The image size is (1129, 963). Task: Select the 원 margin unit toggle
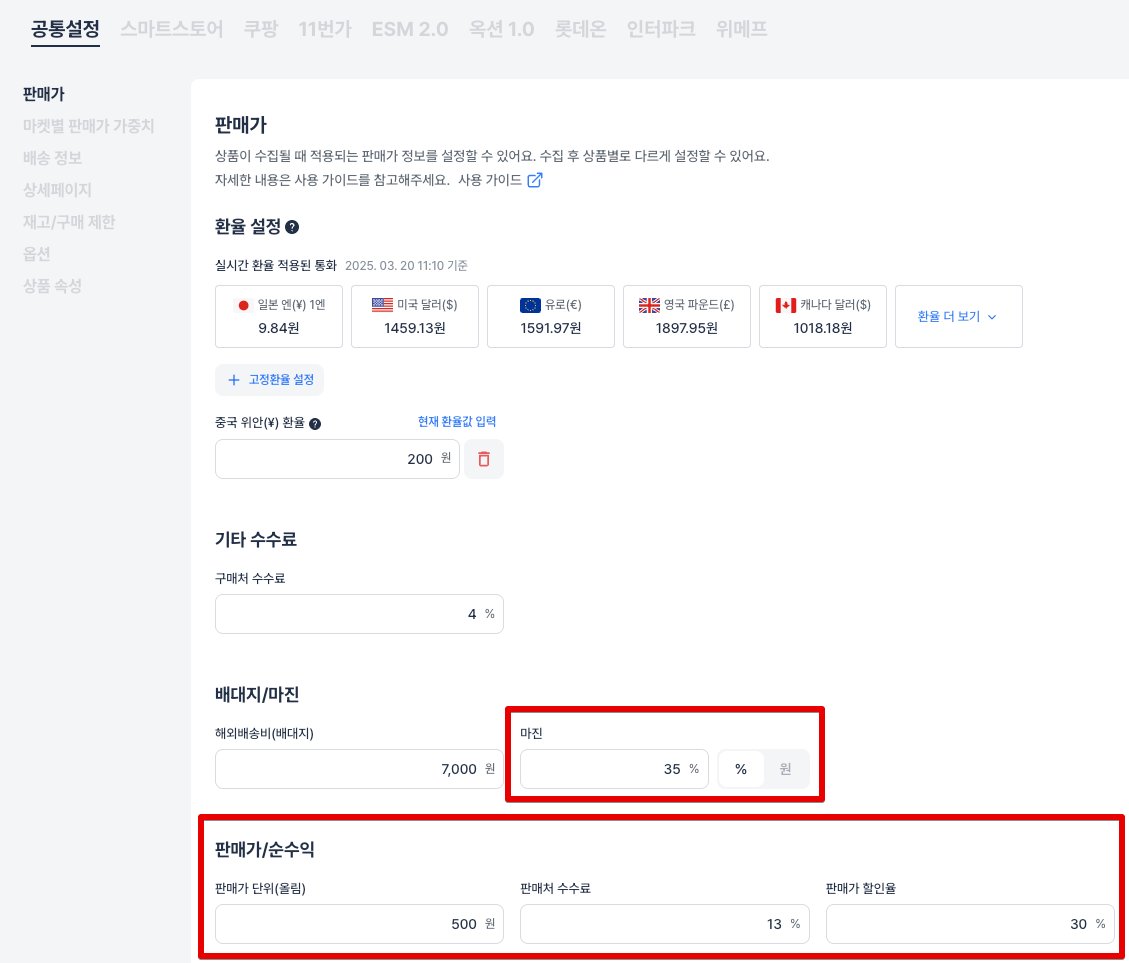pos(786,769)
